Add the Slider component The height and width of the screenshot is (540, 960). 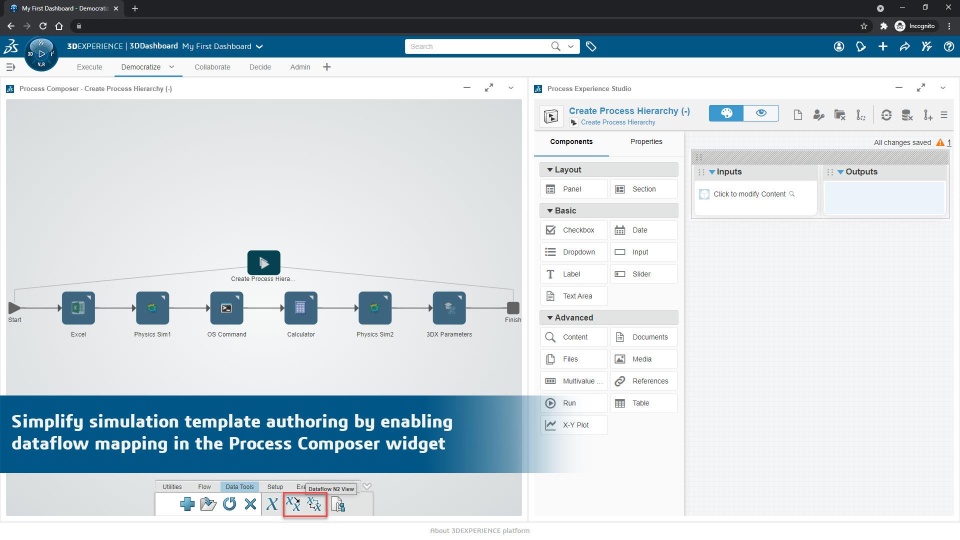tap(643, 274)
